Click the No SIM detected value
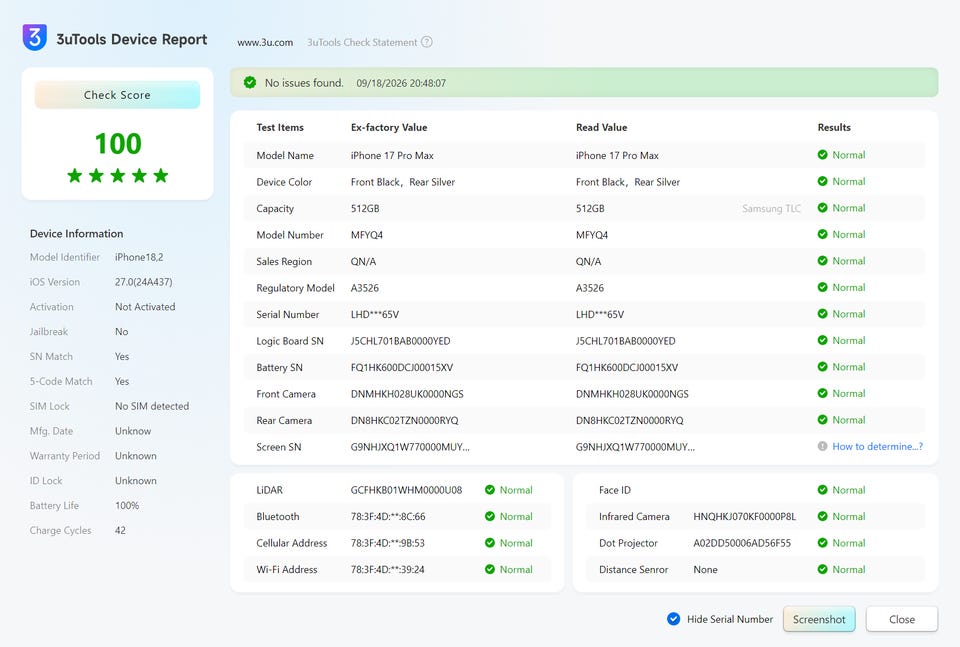This screenshot has height=647, width=960. pyautogui.click(x=152, y=406)
